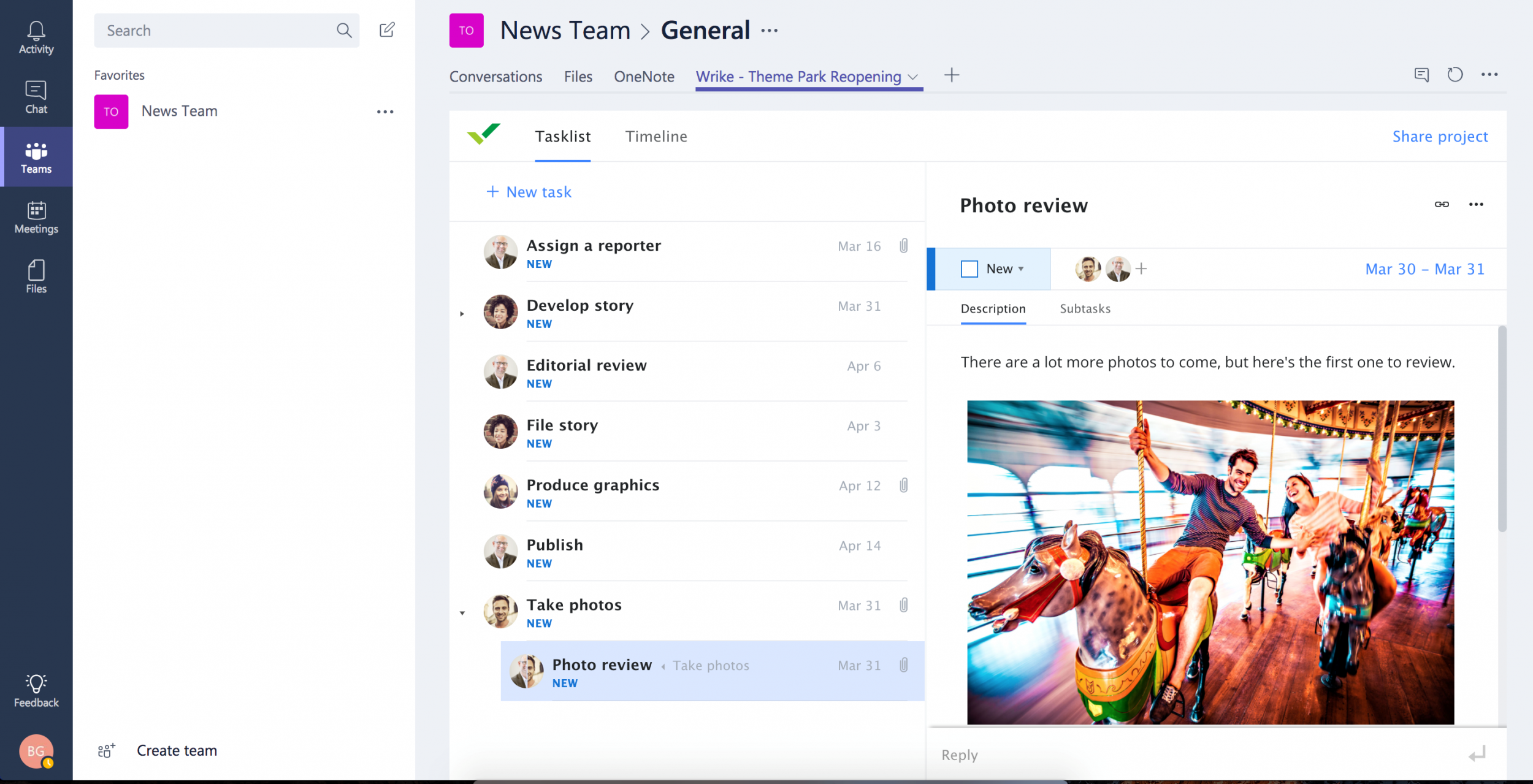The height and width of the screenshot is (784, 1533).
Task: Add an assignee with the plus icon
Action: click(1141, 268)
